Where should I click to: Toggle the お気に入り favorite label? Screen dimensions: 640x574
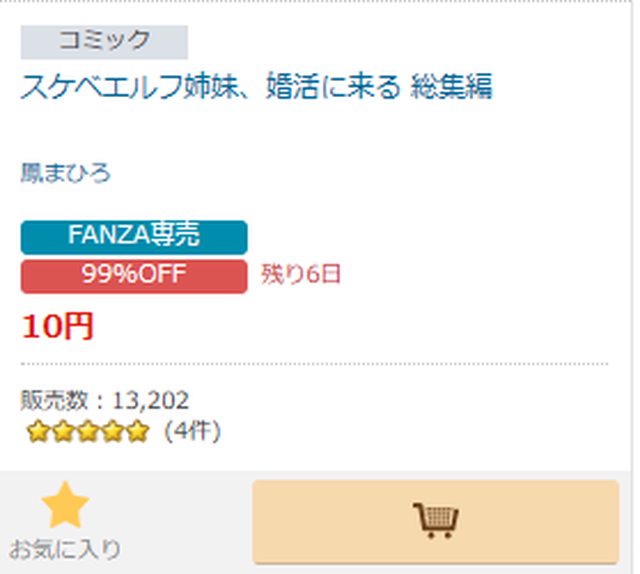pos(65,549)
